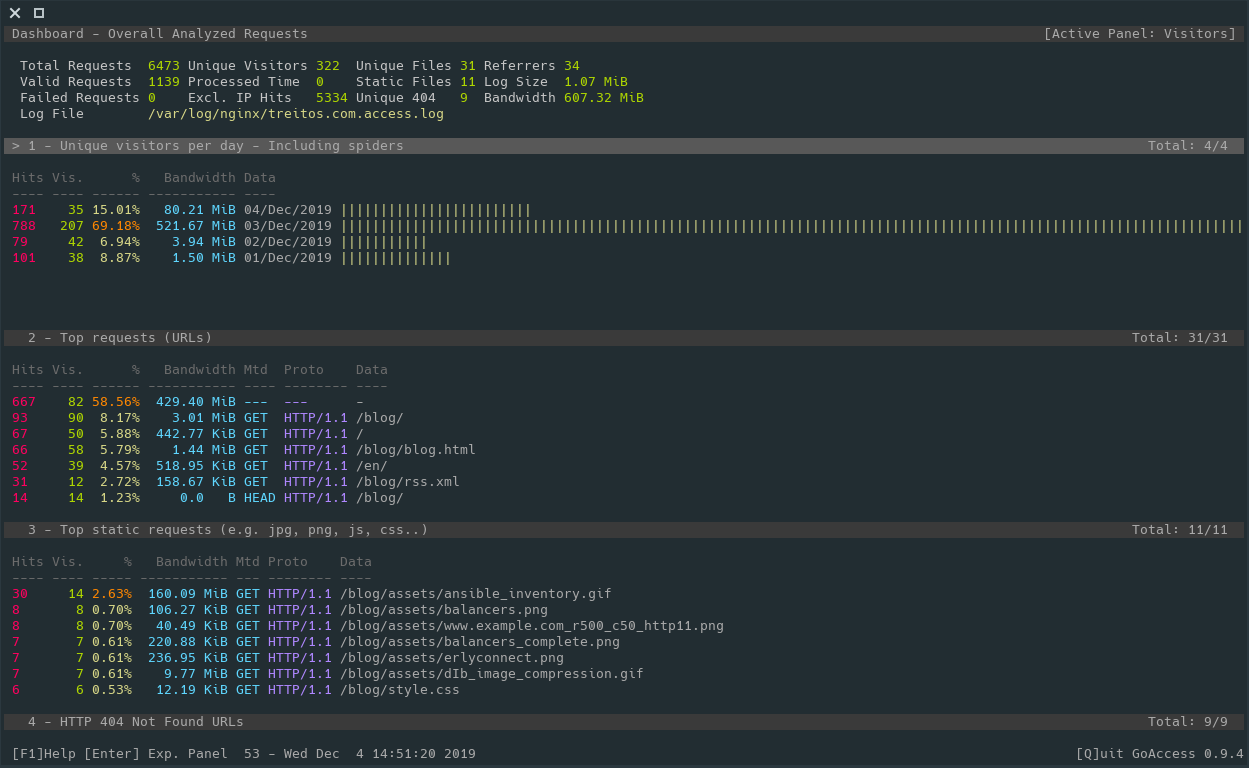Click the log file path /var/log/nginx
The height and width of the screenshot is (768, 1249).
click(295, 114)
